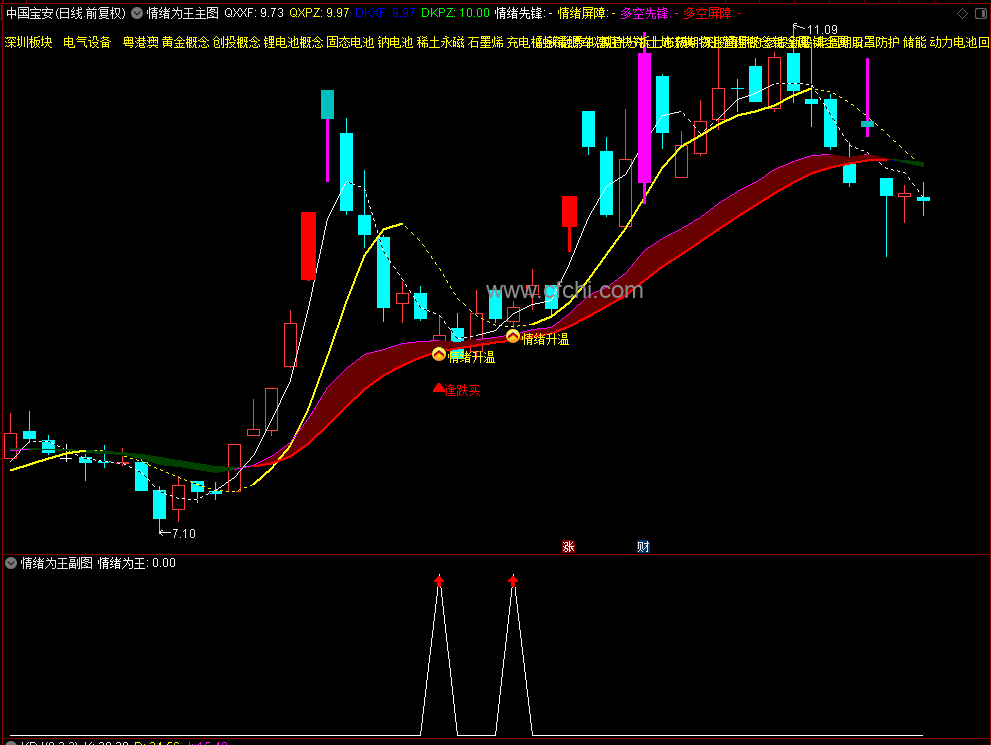The width and height of the screenshot is (991, 745).
Task: Click the 多空屏障 legend label
Action: point(712,13)
